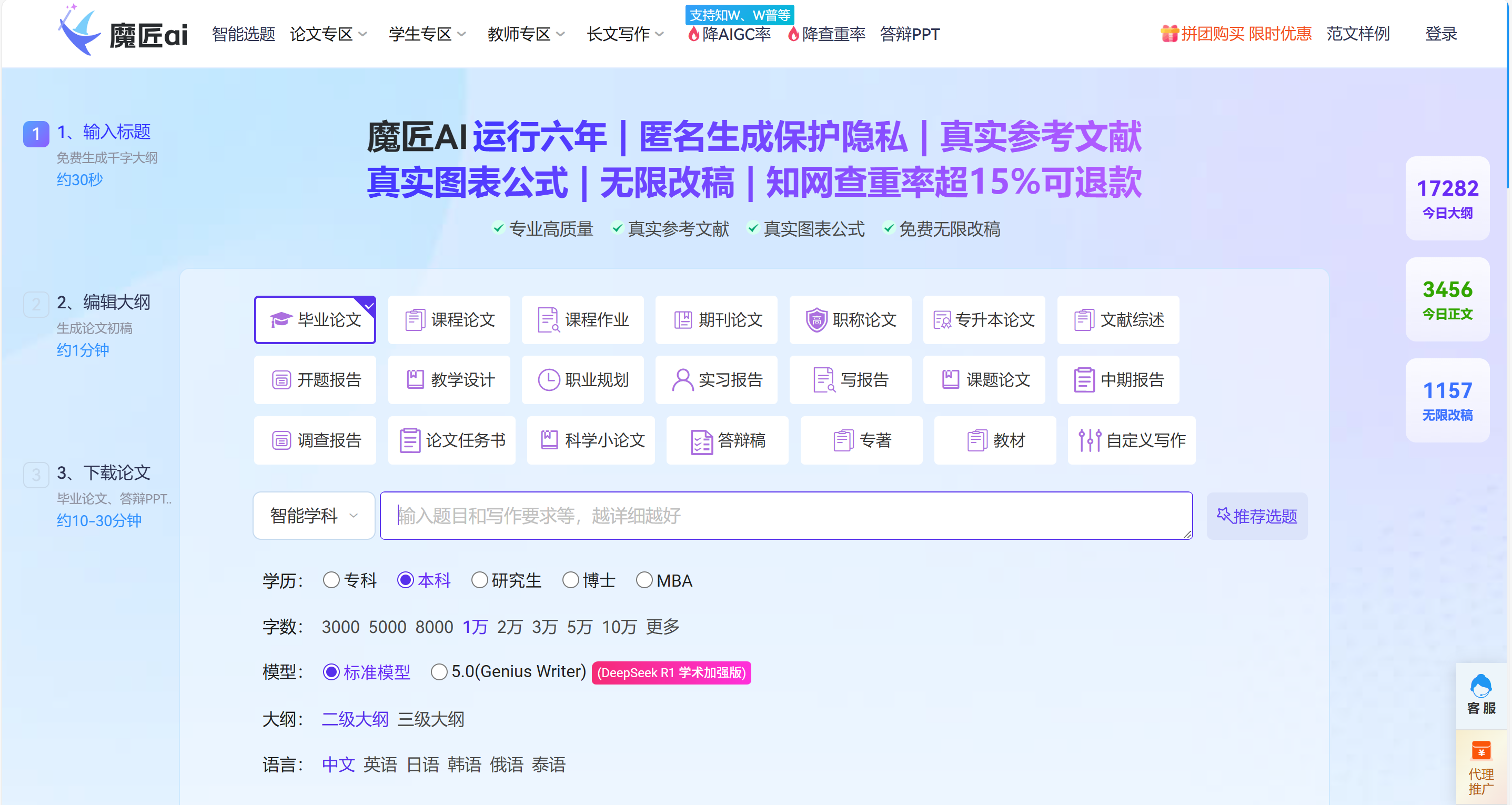Pick 答辩稿 defense script option
Viewport: 1512px width, 805px height.
(728, 440)
